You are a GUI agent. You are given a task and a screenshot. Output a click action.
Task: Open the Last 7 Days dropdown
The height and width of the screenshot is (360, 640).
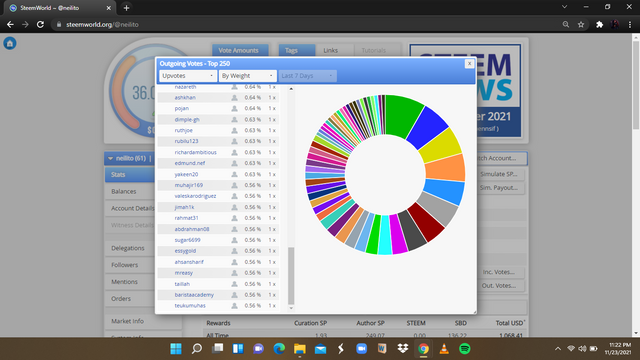pos(307,76)
